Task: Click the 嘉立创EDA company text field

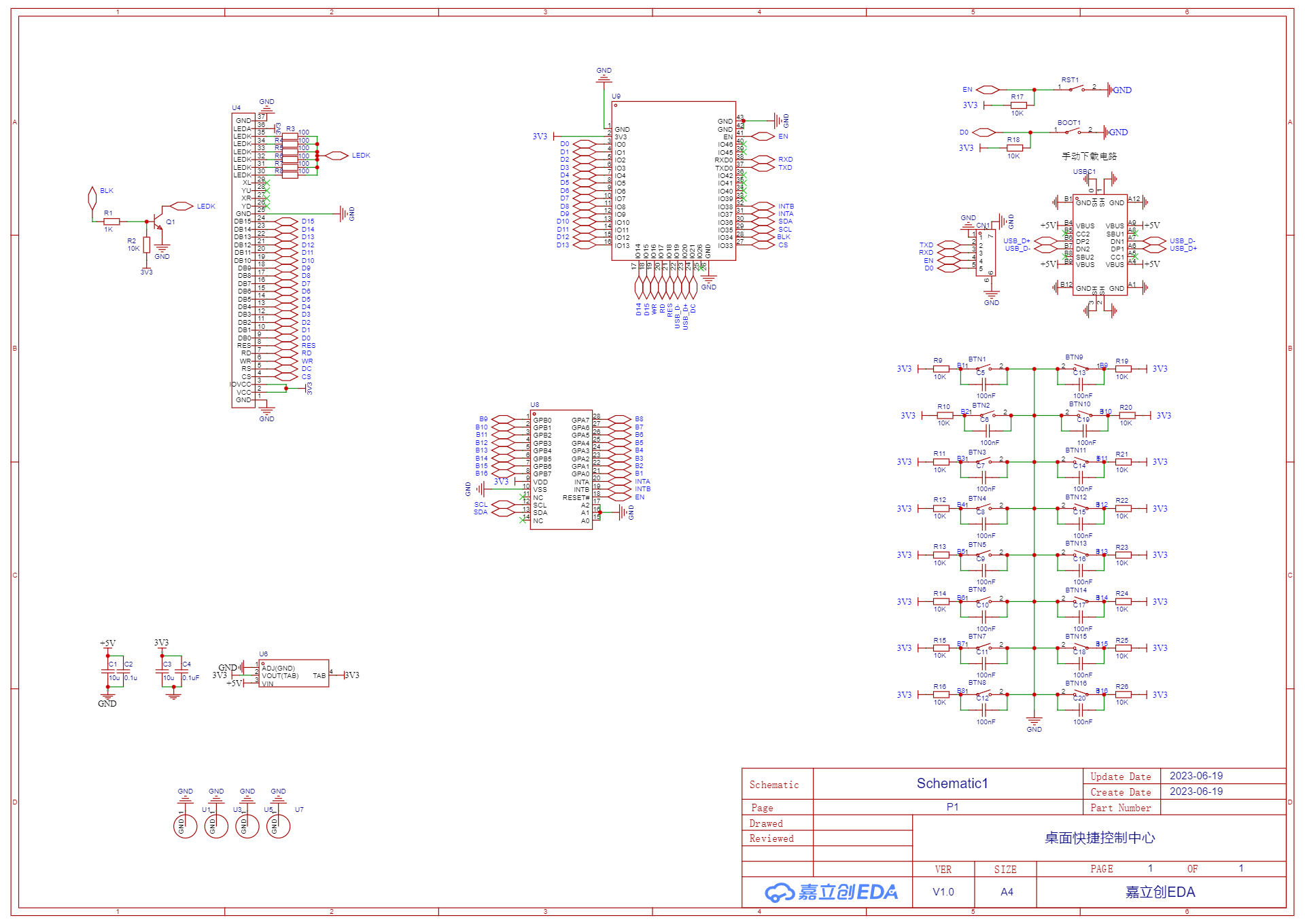Action: coord(1160,892)
